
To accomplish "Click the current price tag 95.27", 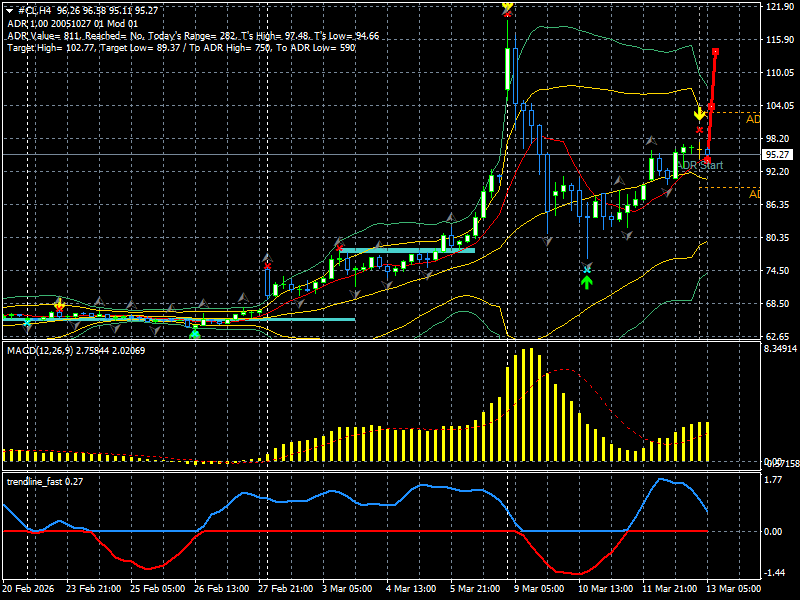I will [x=778, y=155].
